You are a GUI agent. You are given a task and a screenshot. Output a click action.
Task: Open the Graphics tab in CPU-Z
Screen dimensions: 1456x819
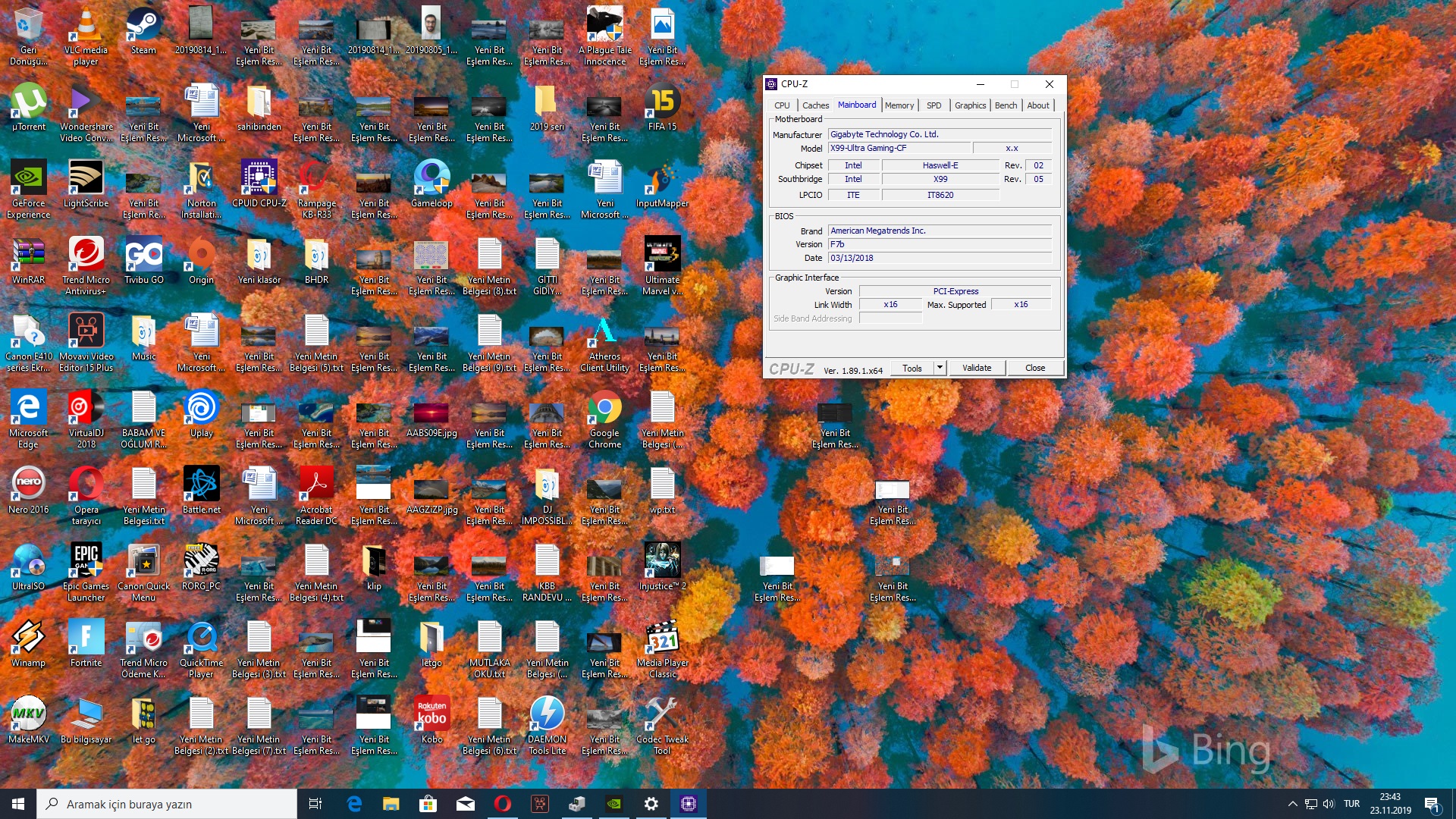point(970,105)
